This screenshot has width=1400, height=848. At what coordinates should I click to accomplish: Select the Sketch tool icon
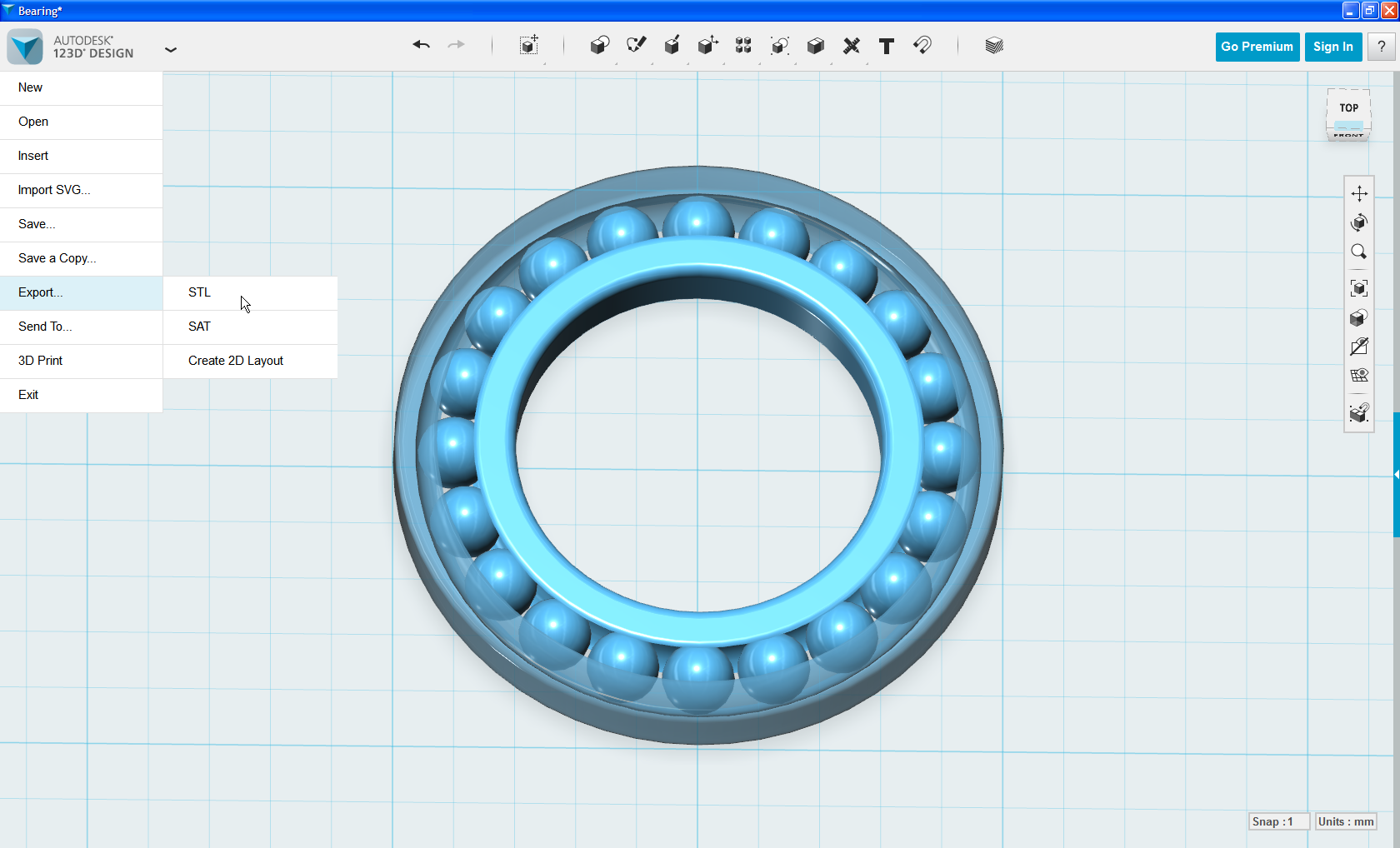pyautogui.click(x=636, y=45)
